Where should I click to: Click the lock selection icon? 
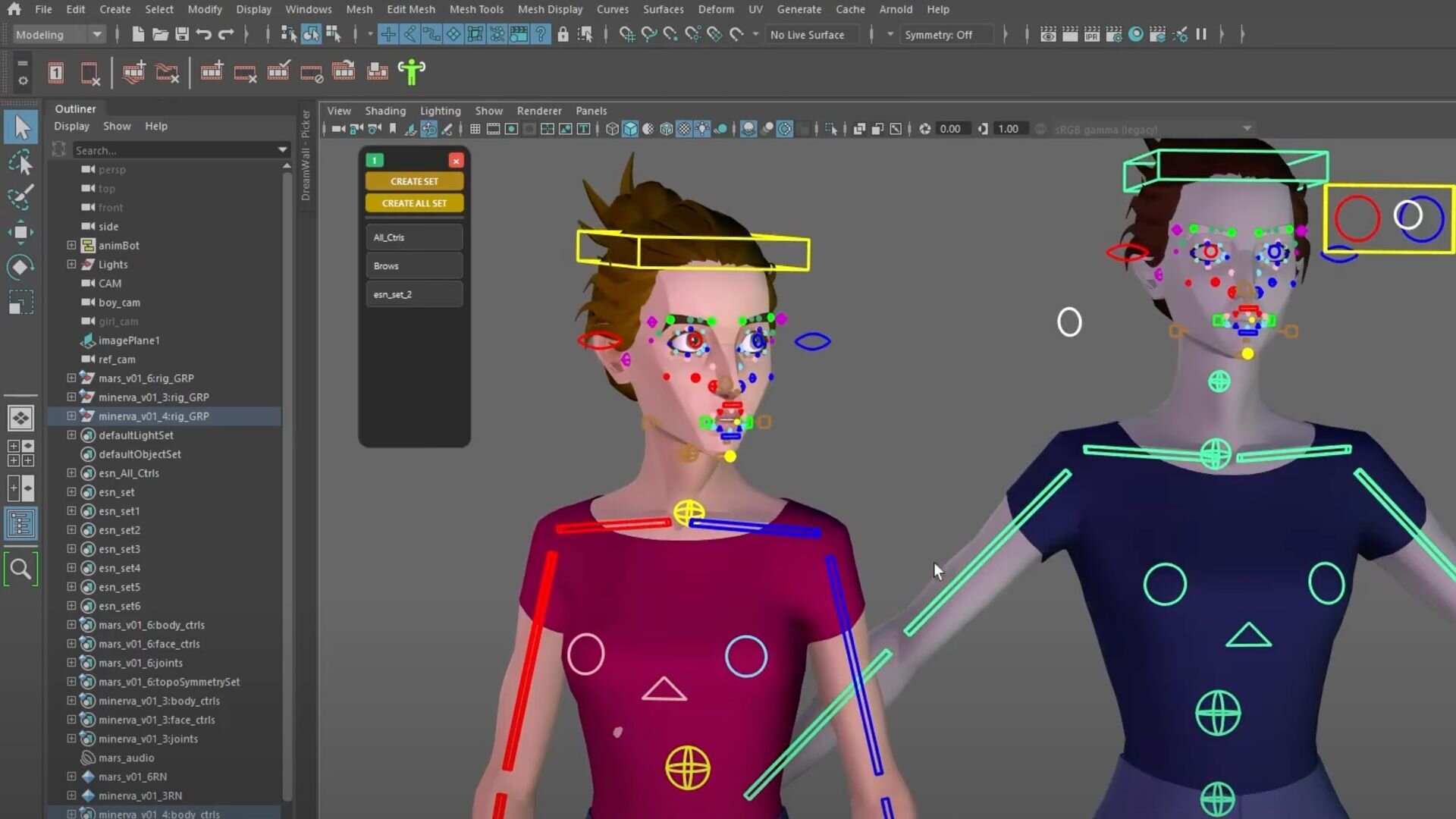click(563, 34)
